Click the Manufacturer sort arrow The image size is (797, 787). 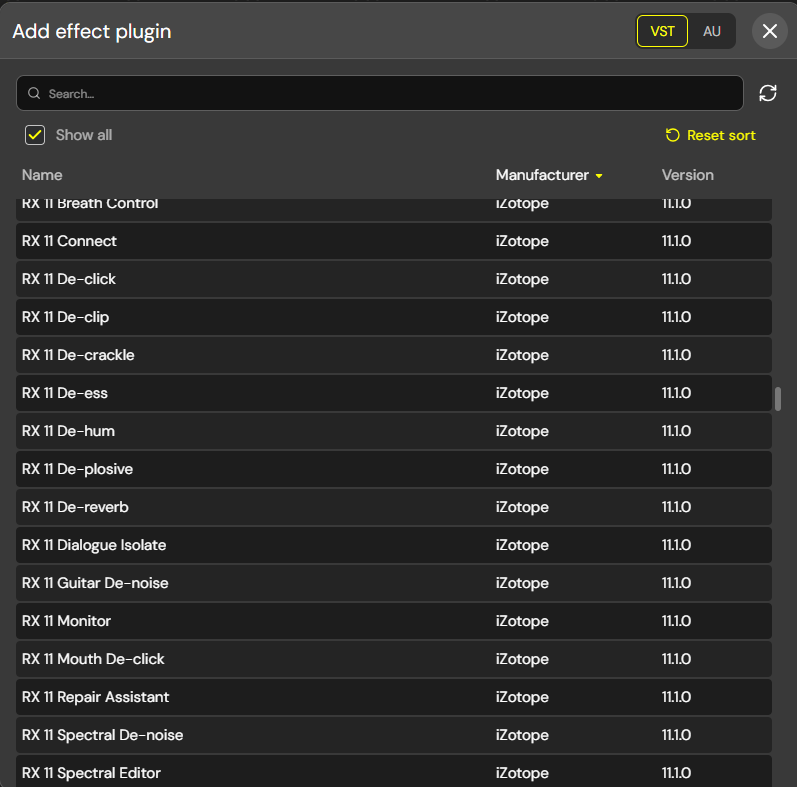point(599,176)
